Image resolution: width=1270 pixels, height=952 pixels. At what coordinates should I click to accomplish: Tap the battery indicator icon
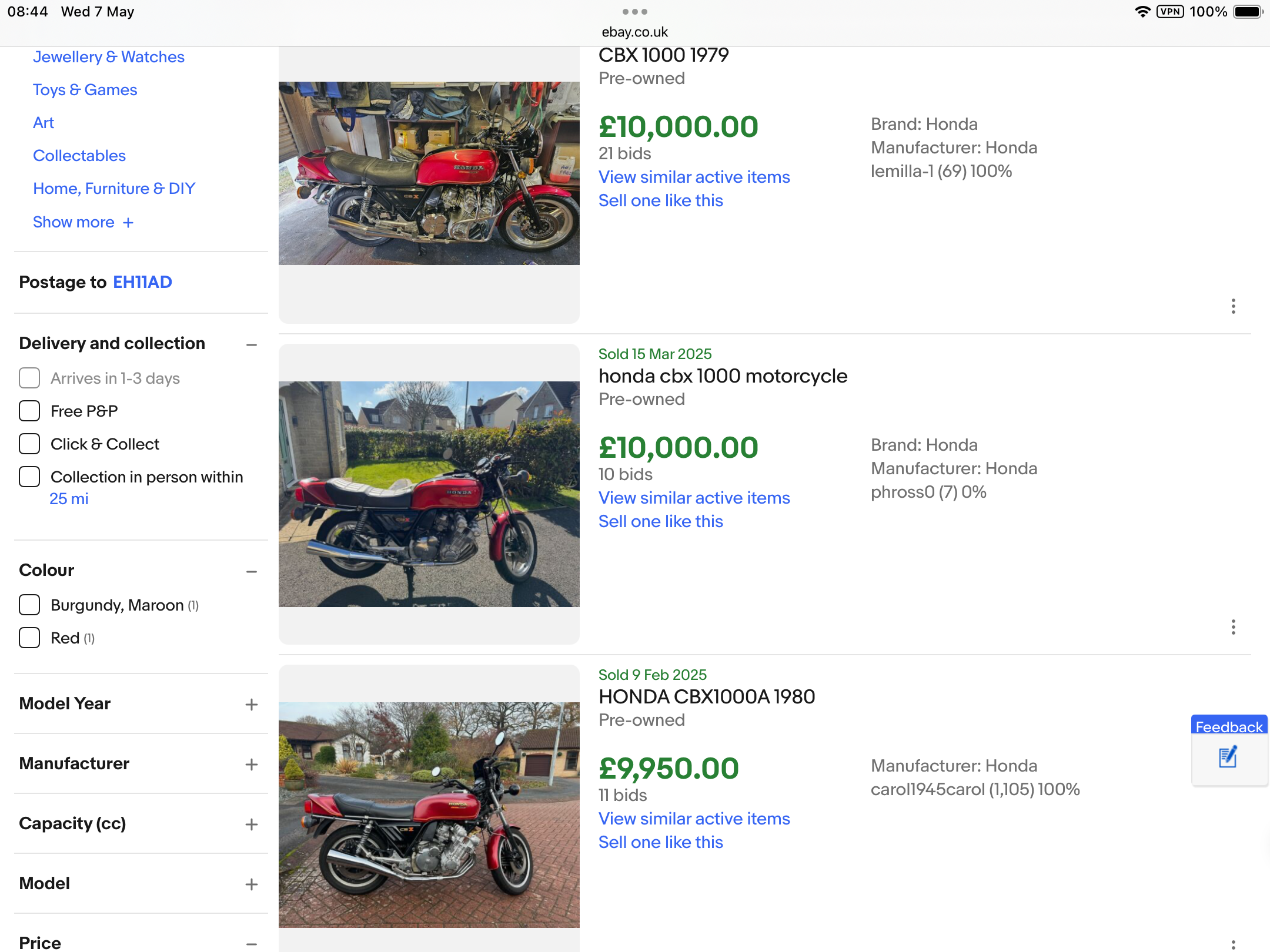[1248, 12]
